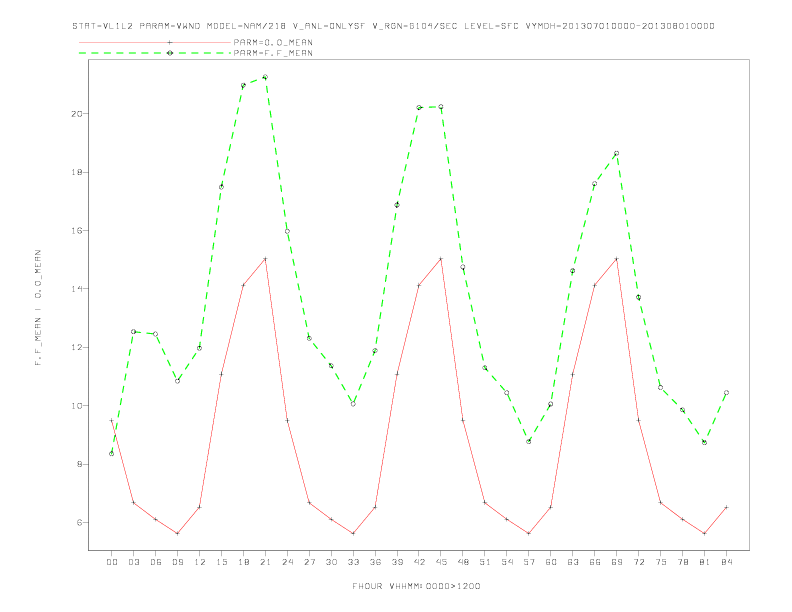The height and width of the screenshot is (612, 792).
Task: Click x-axis forecast hour label 45
Action: click(441, 562)
